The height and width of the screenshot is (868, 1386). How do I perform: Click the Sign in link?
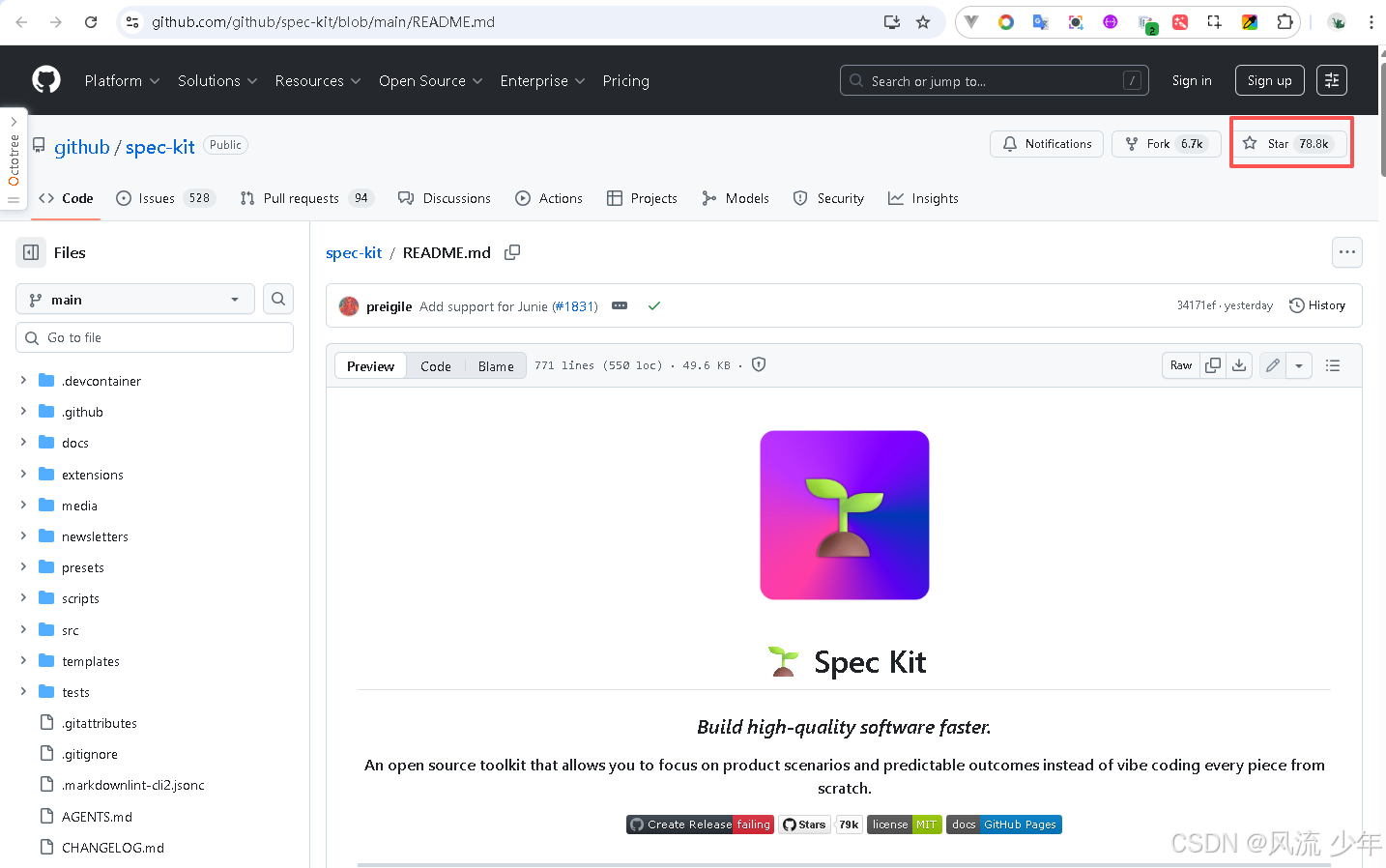pyautogui.click(x=1192, y=80)
